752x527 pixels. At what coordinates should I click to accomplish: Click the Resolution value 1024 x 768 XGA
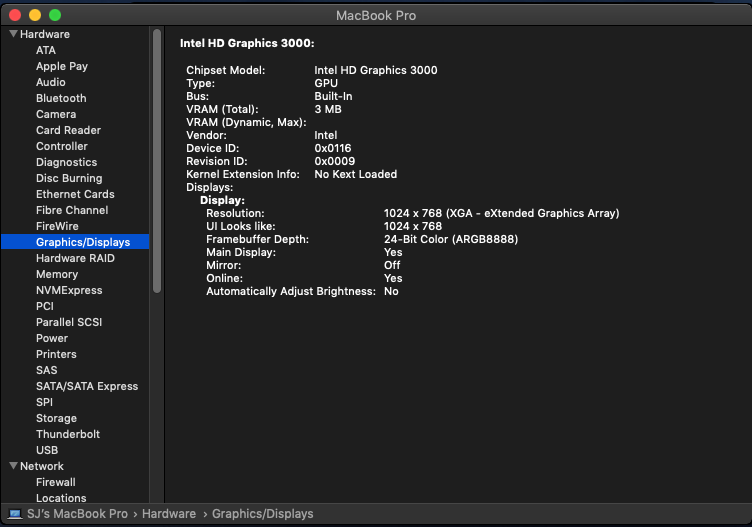click(501, 213)
